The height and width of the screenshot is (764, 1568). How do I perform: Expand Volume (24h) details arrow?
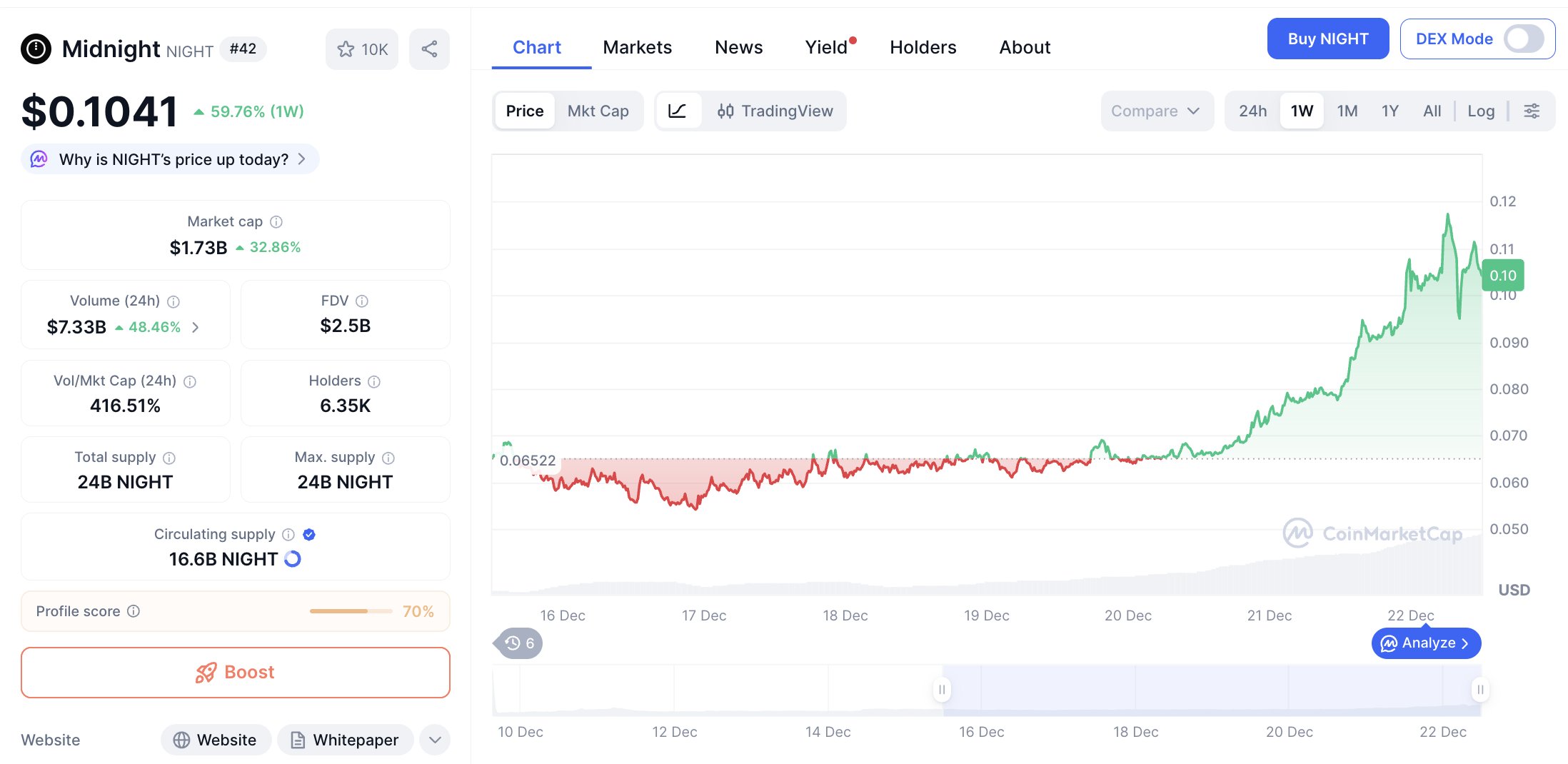[196, 327]
